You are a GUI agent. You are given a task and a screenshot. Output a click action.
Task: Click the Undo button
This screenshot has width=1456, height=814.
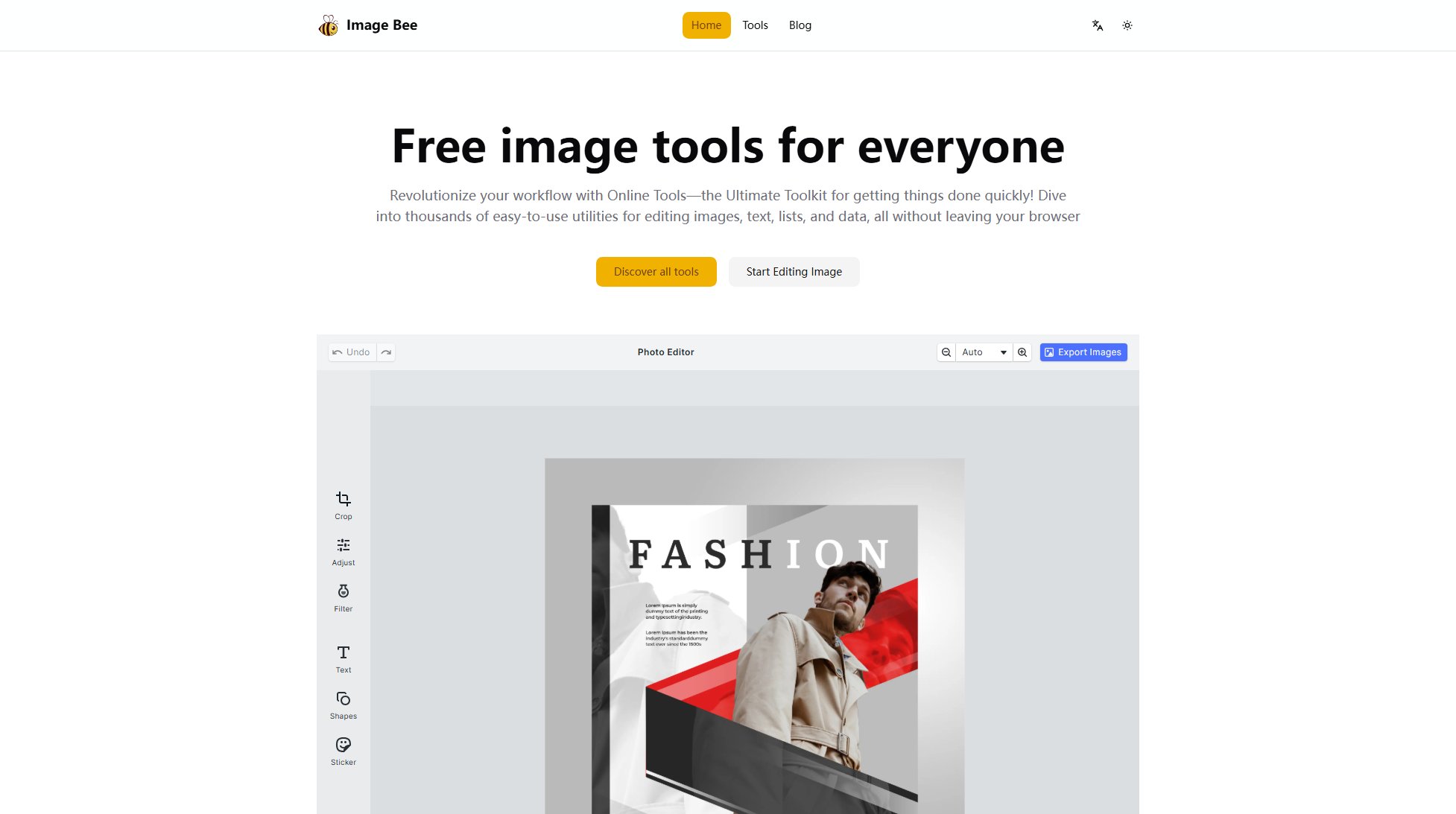[352, 352]
